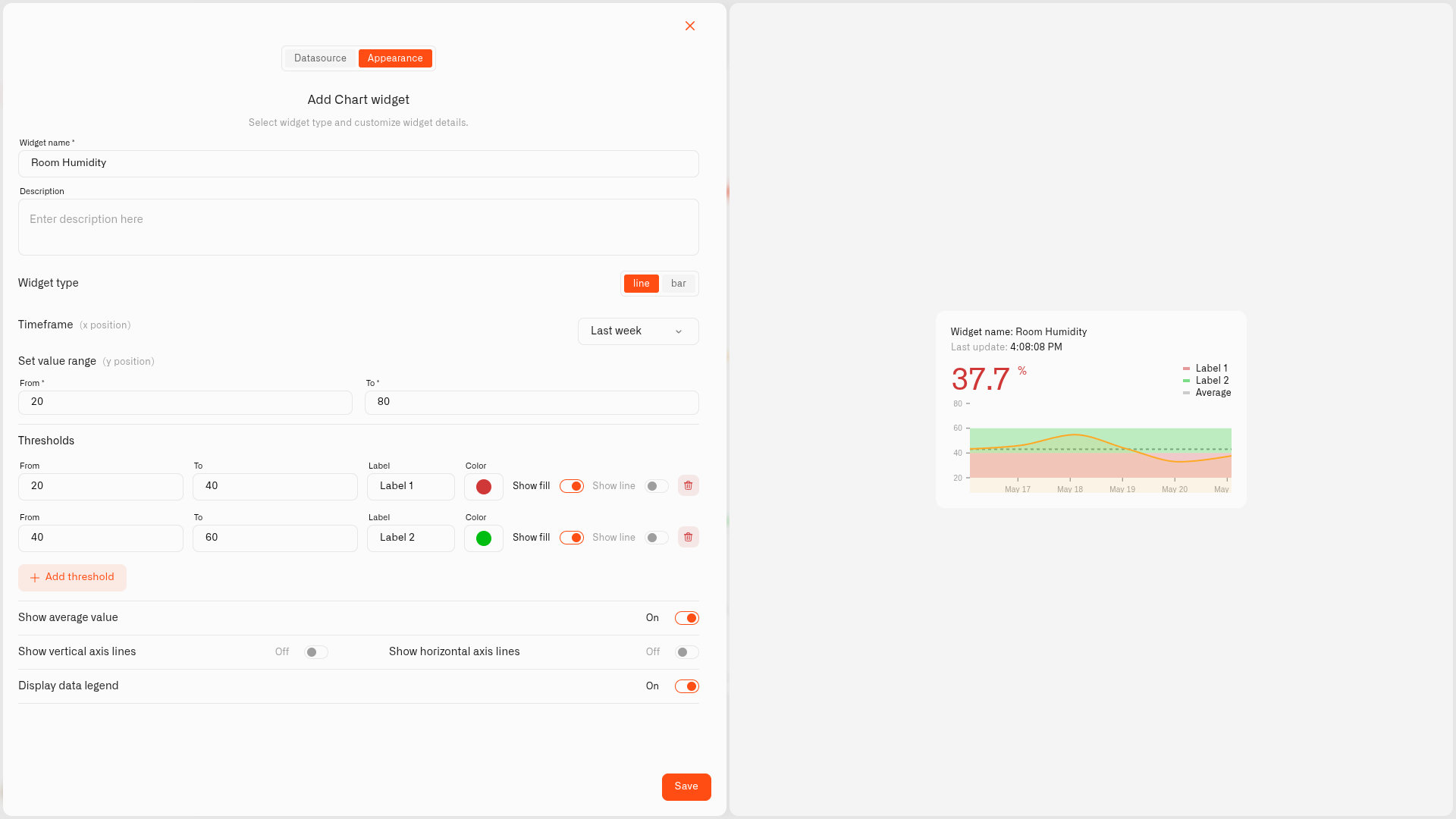This screenshot has width=1456, height=819.
Task: Turn off Show average value
Action: 687,618
